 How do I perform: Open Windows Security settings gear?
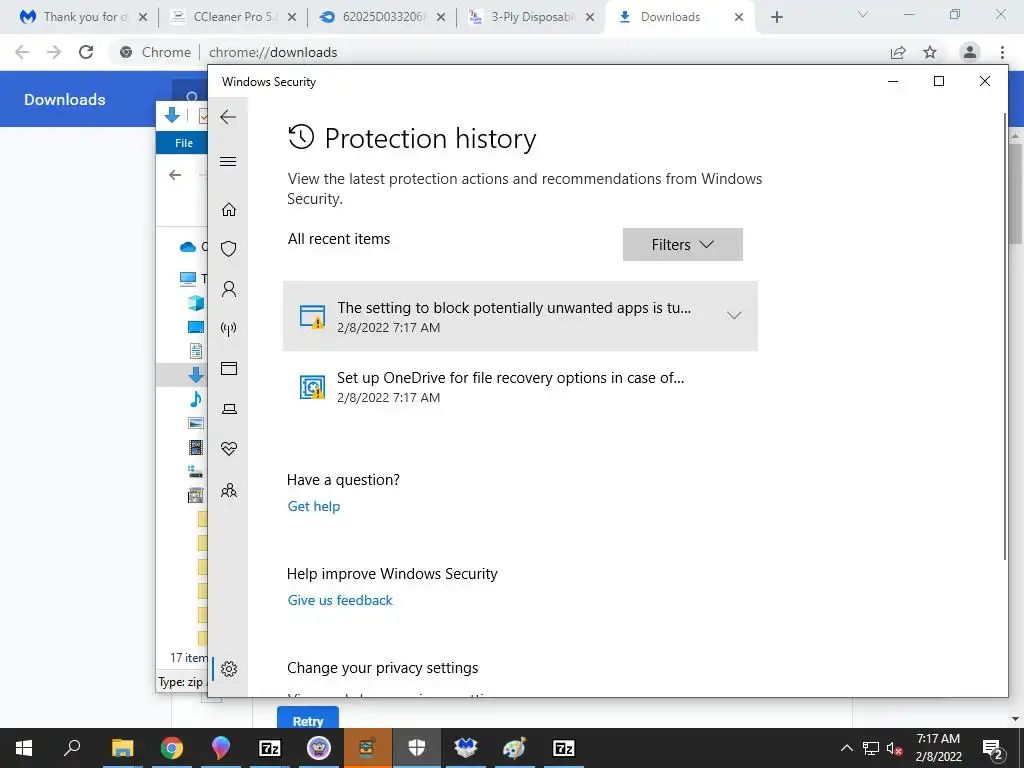(229, 669)
